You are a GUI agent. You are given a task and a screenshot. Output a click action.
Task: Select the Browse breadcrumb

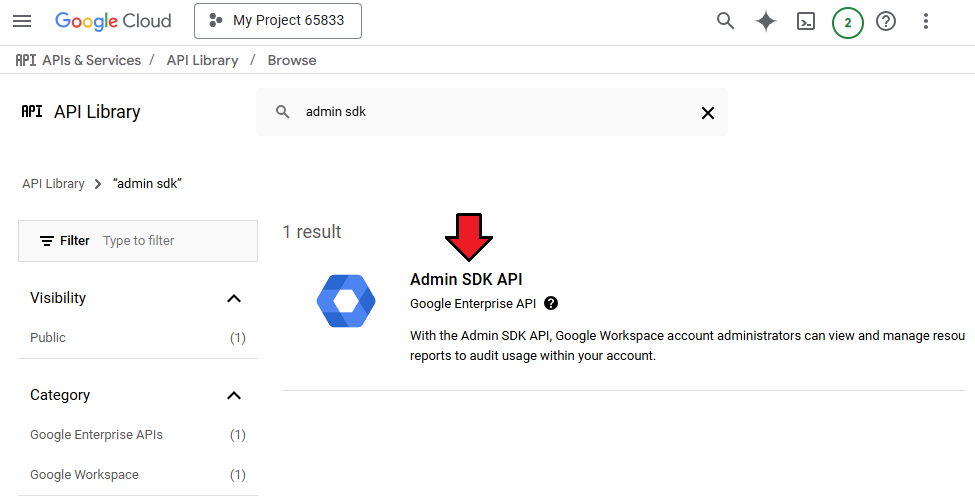tap(292, 60)
